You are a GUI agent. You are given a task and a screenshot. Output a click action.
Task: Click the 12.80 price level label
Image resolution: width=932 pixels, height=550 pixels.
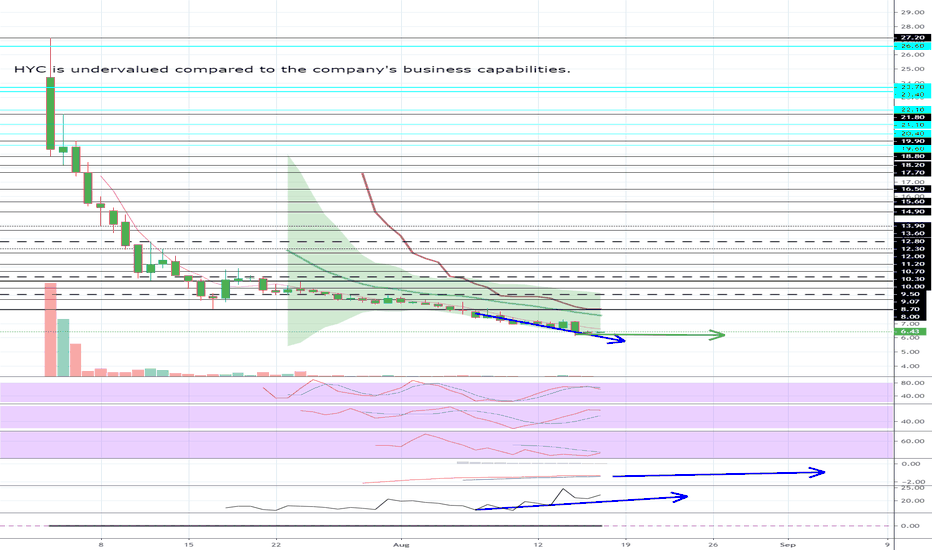912,241
